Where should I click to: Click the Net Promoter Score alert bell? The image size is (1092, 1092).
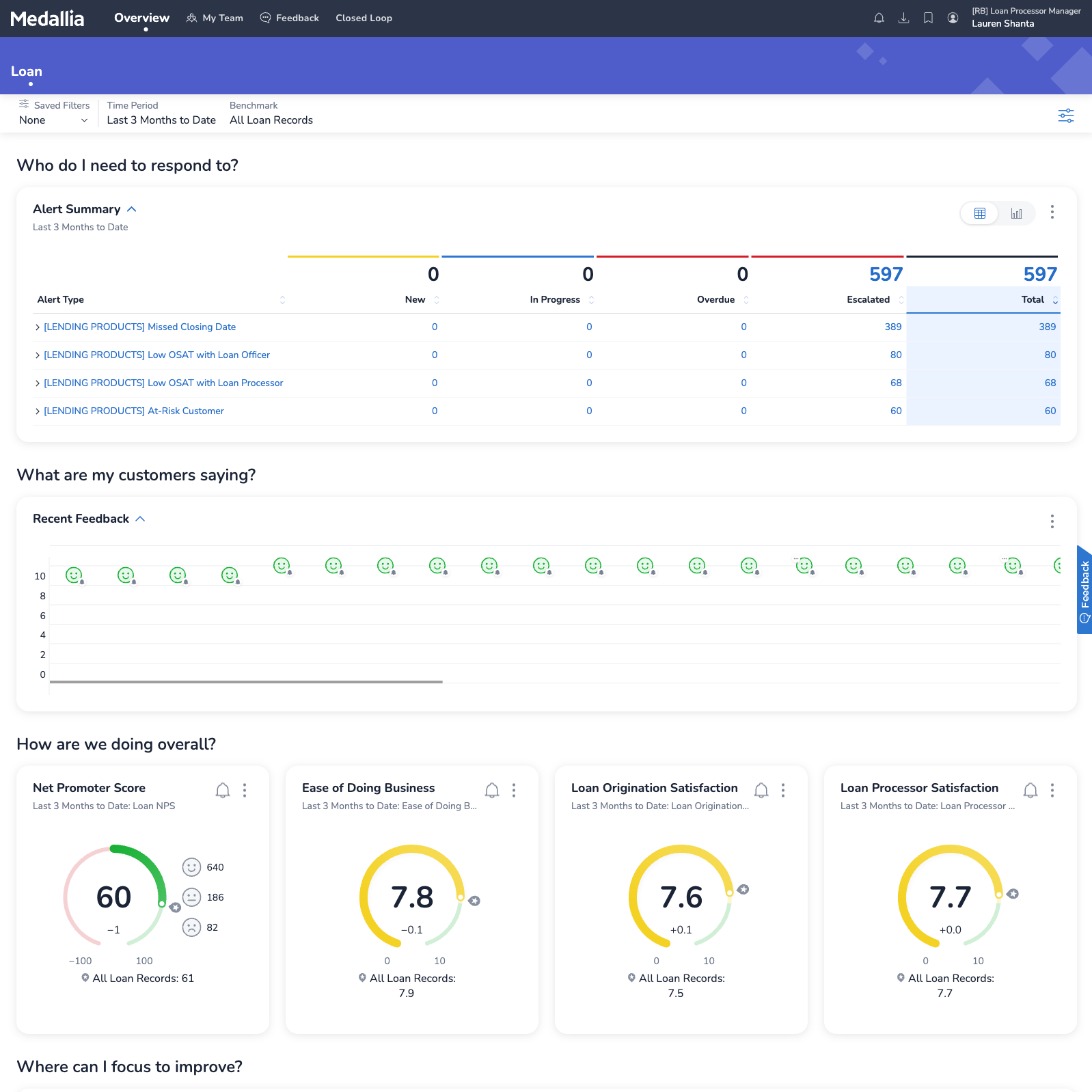tap(223, 791)
